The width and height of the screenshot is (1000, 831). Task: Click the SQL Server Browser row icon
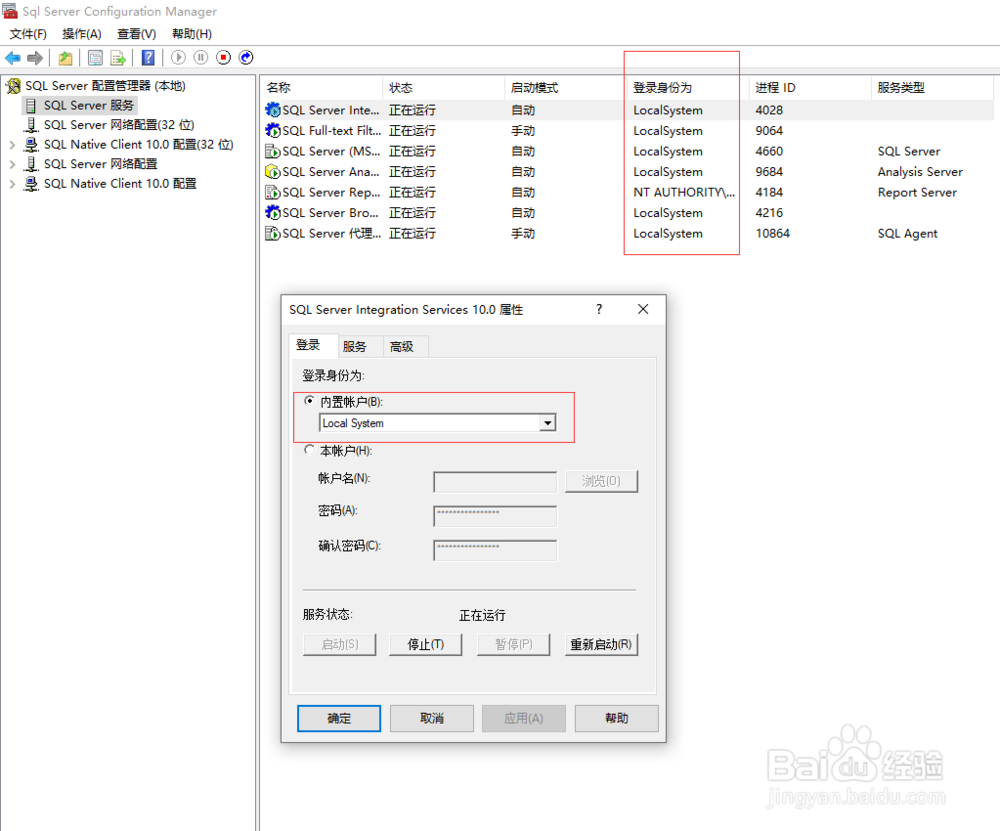272,212
